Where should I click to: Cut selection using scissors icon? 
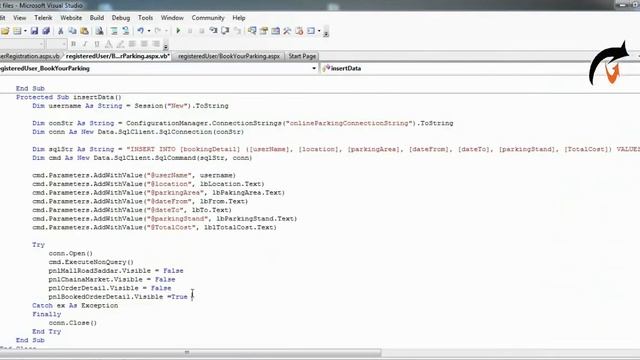tap(60, 31)
